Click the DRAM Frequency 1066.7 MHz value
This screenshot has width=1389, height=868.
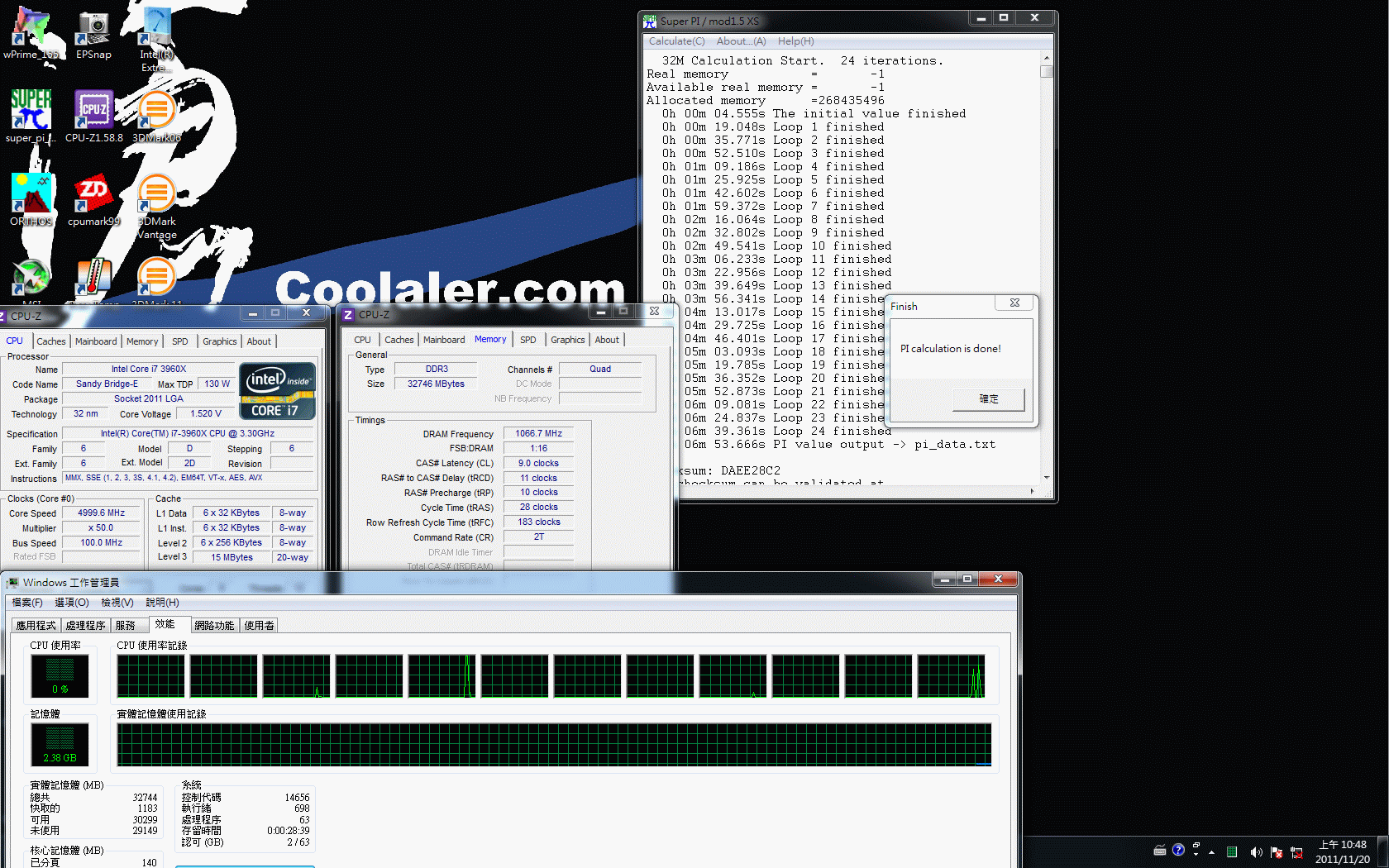point(538,433)
